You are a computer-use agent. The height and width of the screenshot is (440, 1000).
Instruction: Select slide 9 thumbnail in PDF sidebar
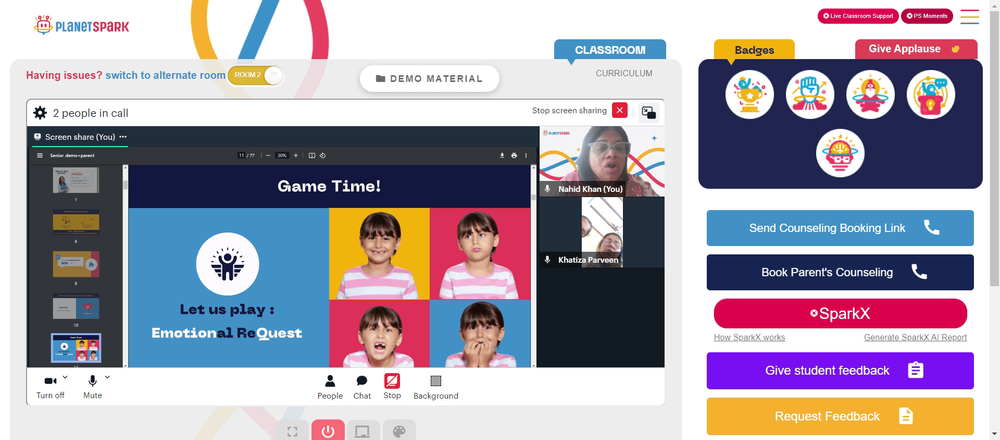[x=76, y=264]
